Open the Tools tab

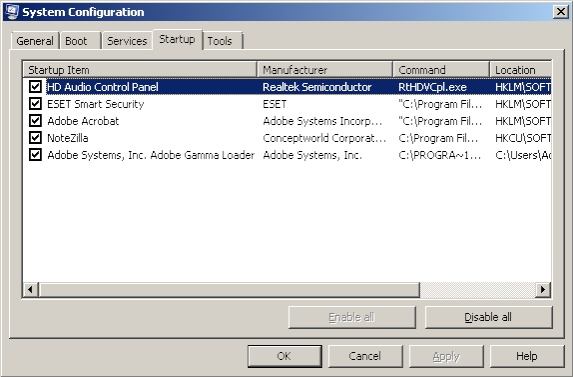point(223,41)
